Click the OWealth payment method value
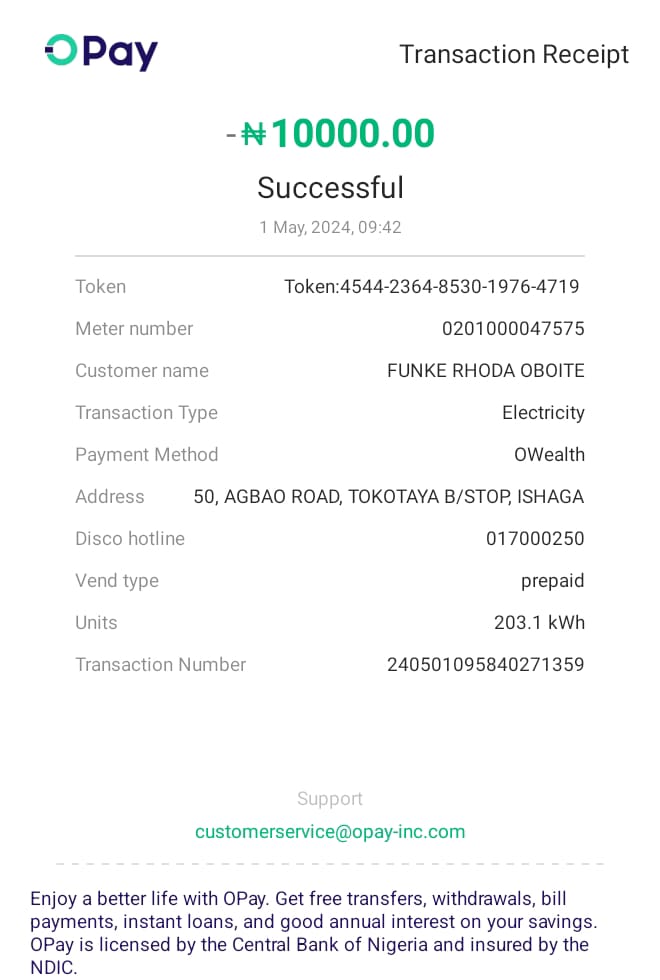660x980 pixels. pos(549,455)
